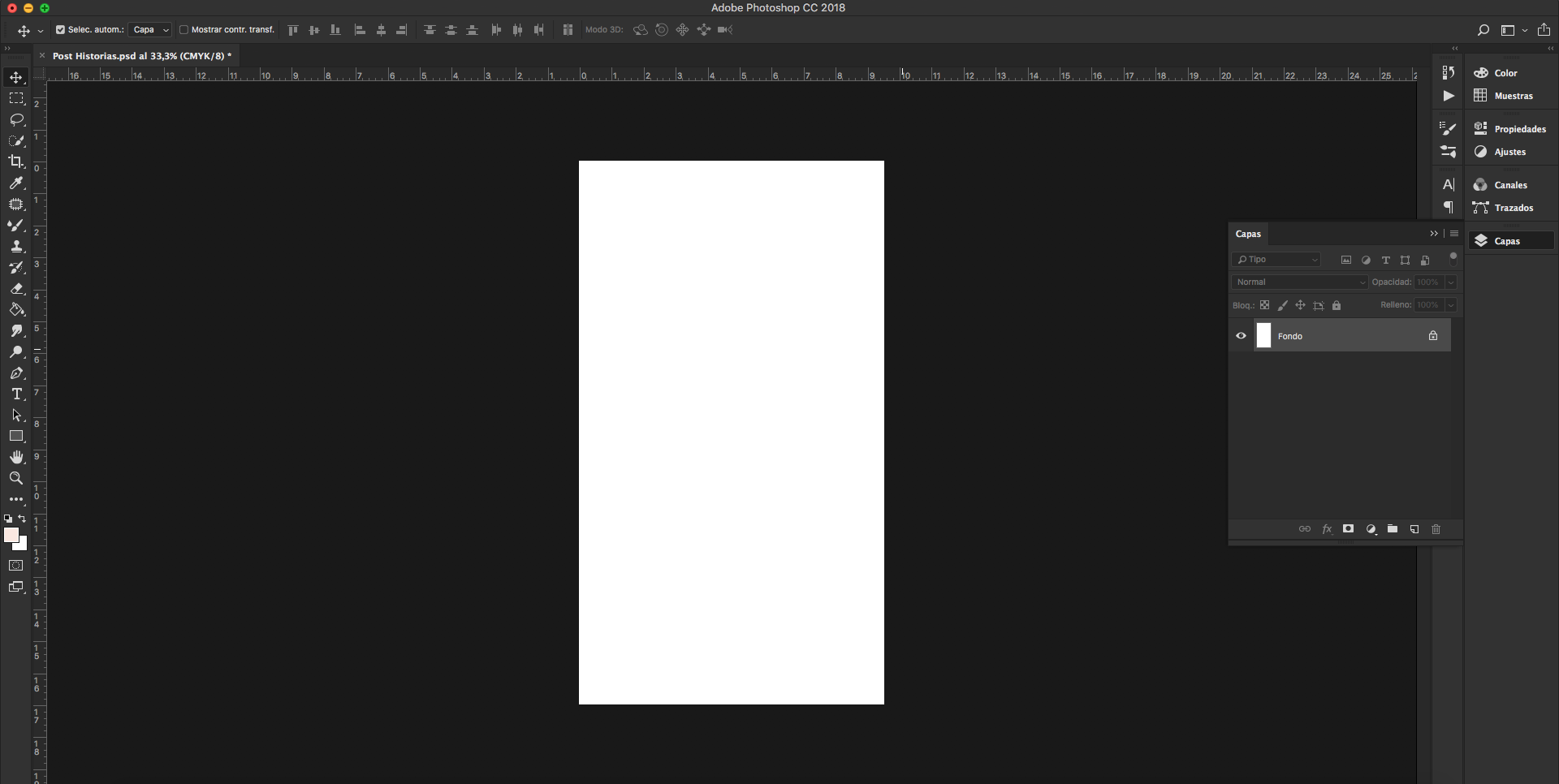
Task: Open the Opacidad dropdown arrow
Action: [1451, 282]
